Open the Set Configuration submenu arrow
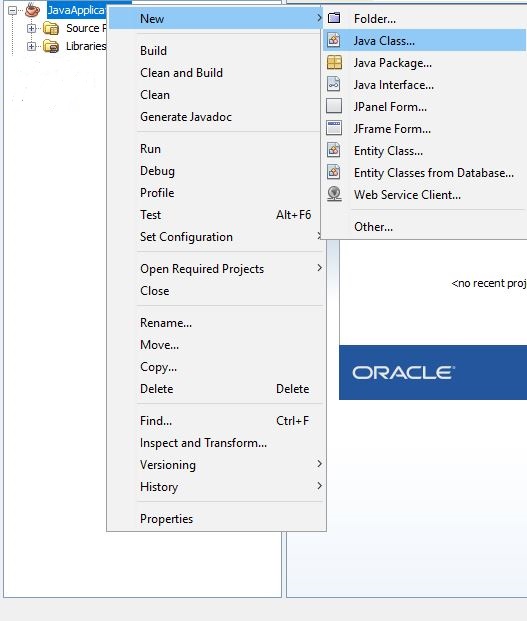Image resolution: width=527 pixels, height=621 pixels. click(319, 236)
